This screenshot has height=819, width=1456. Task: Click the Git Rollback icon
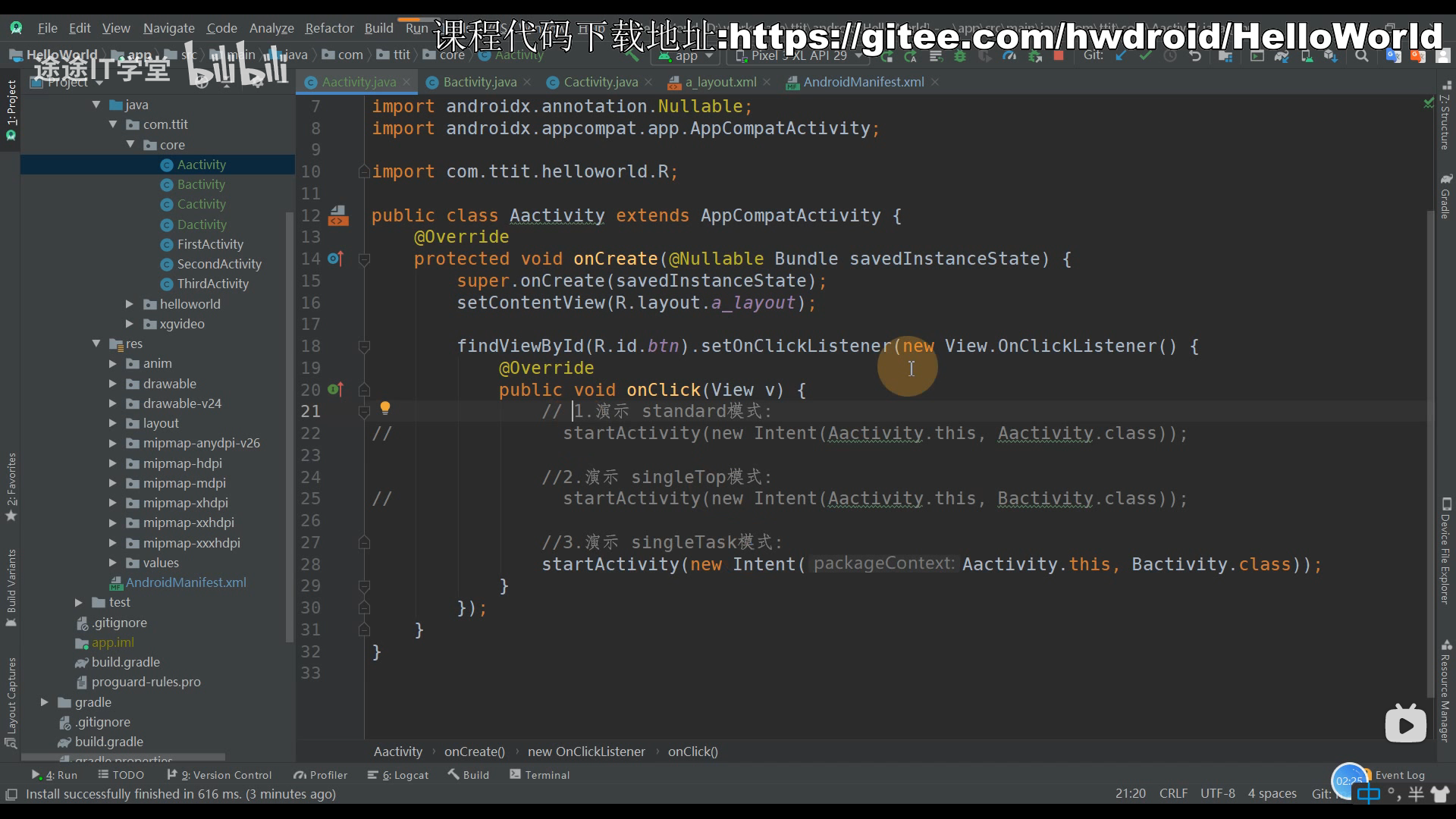(1194, 55)
